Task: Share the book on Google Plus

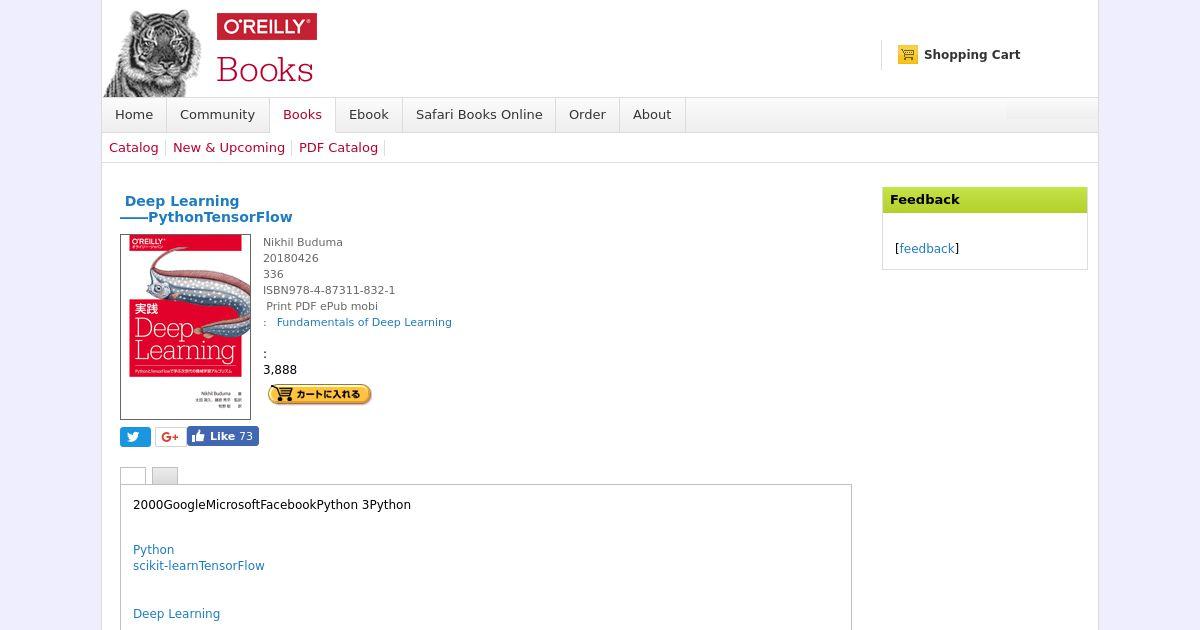Action: click(170, 437)
